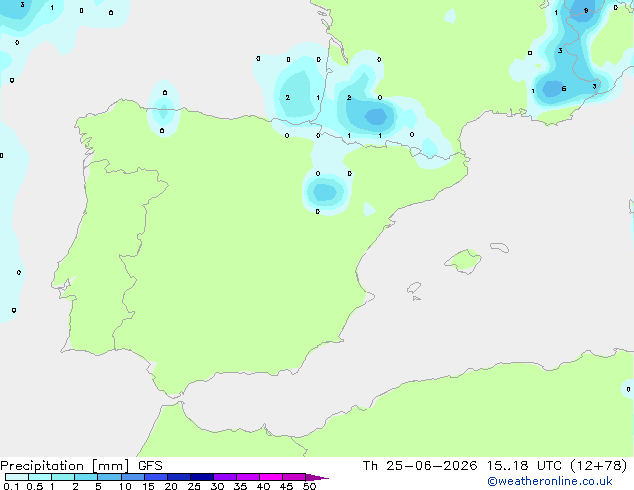The image size is (634, 490).
Task: Click the '10' legend scale label
Action: click(125, 486)
